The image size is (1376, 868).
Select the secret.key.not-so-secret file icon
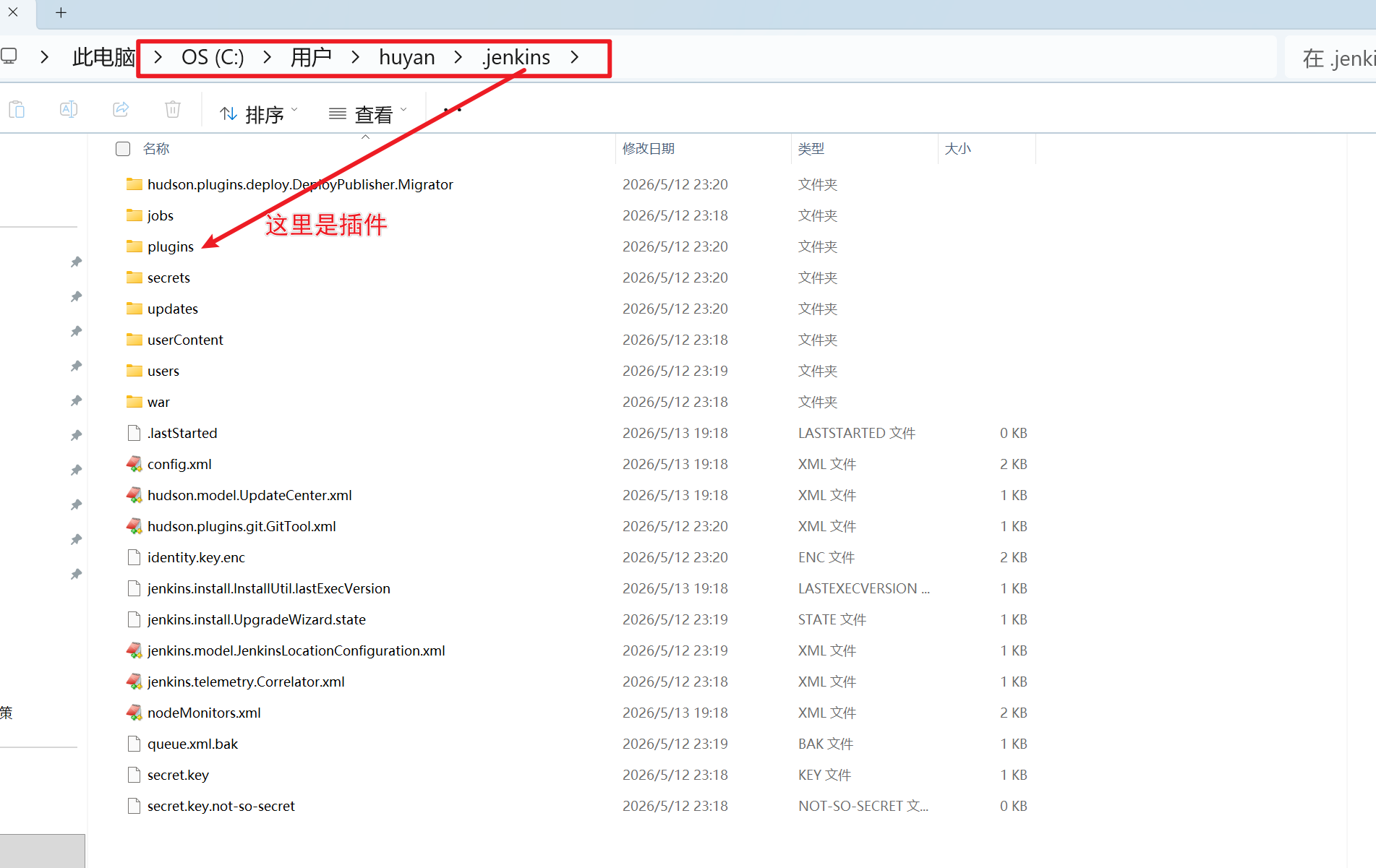pyautogui.click(x=134, y=806)
